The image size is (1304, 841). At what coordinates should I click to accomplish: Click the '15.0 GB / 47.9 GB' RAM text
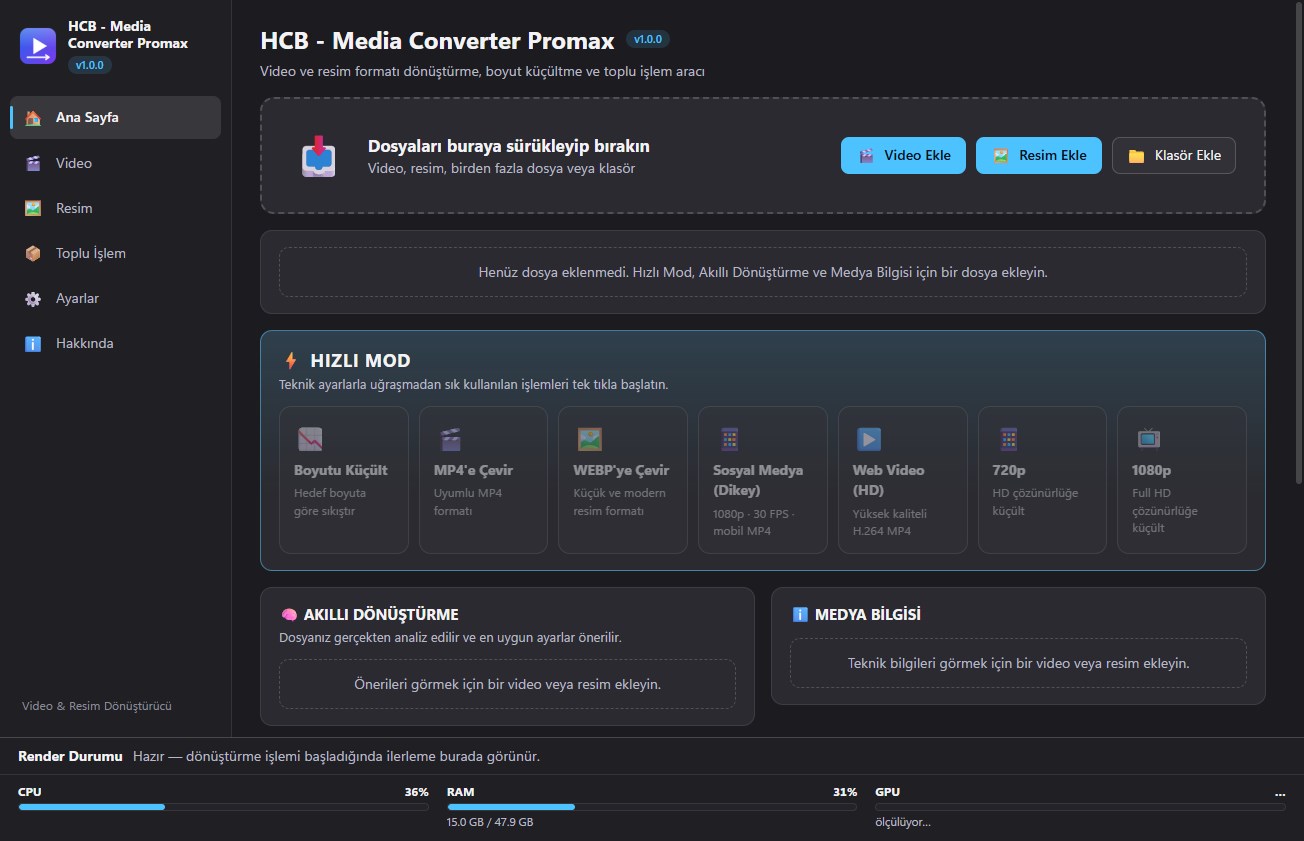(x=490, y=823)
